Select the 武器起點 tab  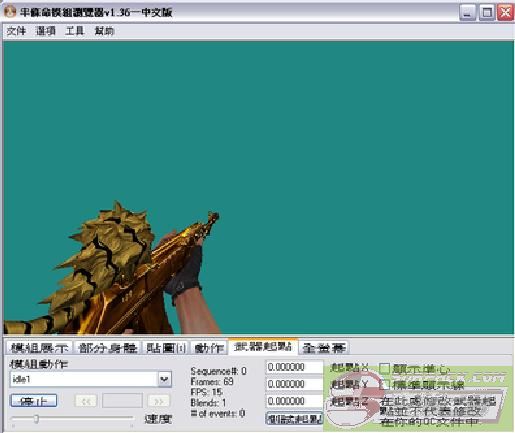click(263, 346)
